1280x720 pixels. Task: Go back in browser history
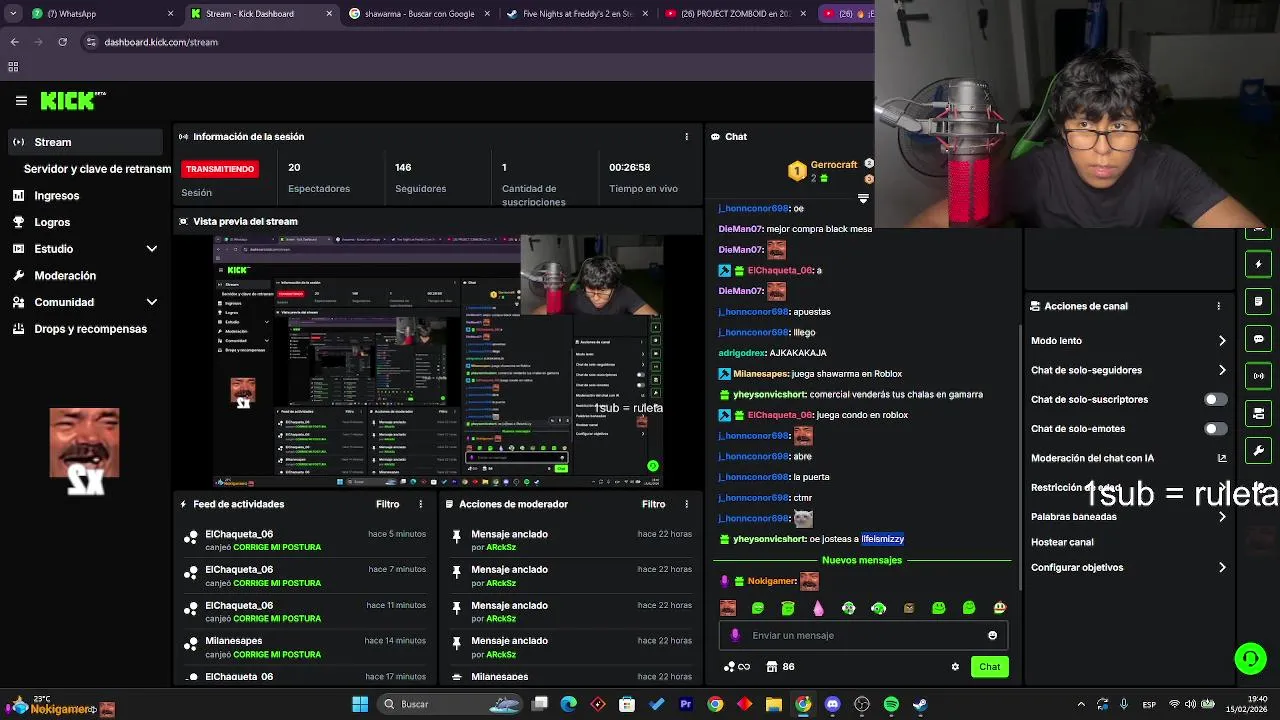(14, 42)
